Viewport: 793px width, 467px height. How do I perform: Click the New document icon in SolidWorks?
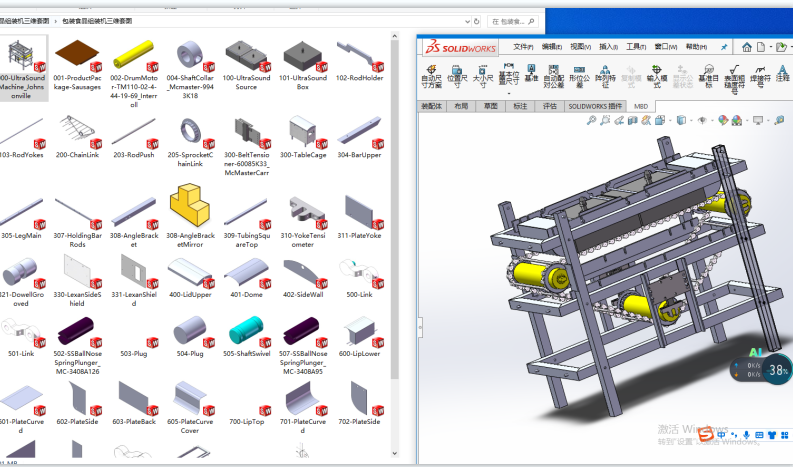[x=761, y=47]
